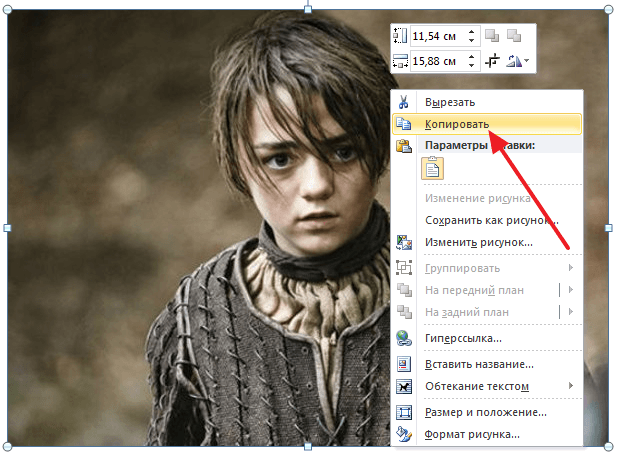
Task: Click the width field showing 15,88 см
Action: click(435, 62)
